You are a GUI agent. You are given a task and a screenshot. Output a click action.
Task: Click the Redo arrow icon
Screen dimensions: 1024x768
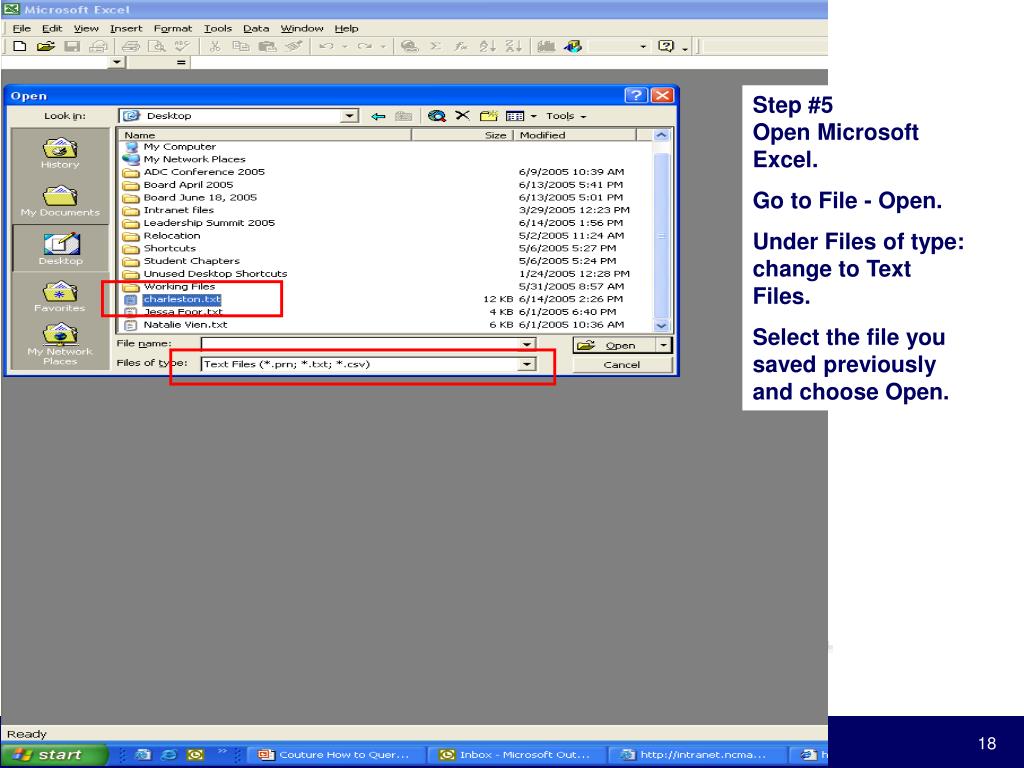tap(364, 46)
